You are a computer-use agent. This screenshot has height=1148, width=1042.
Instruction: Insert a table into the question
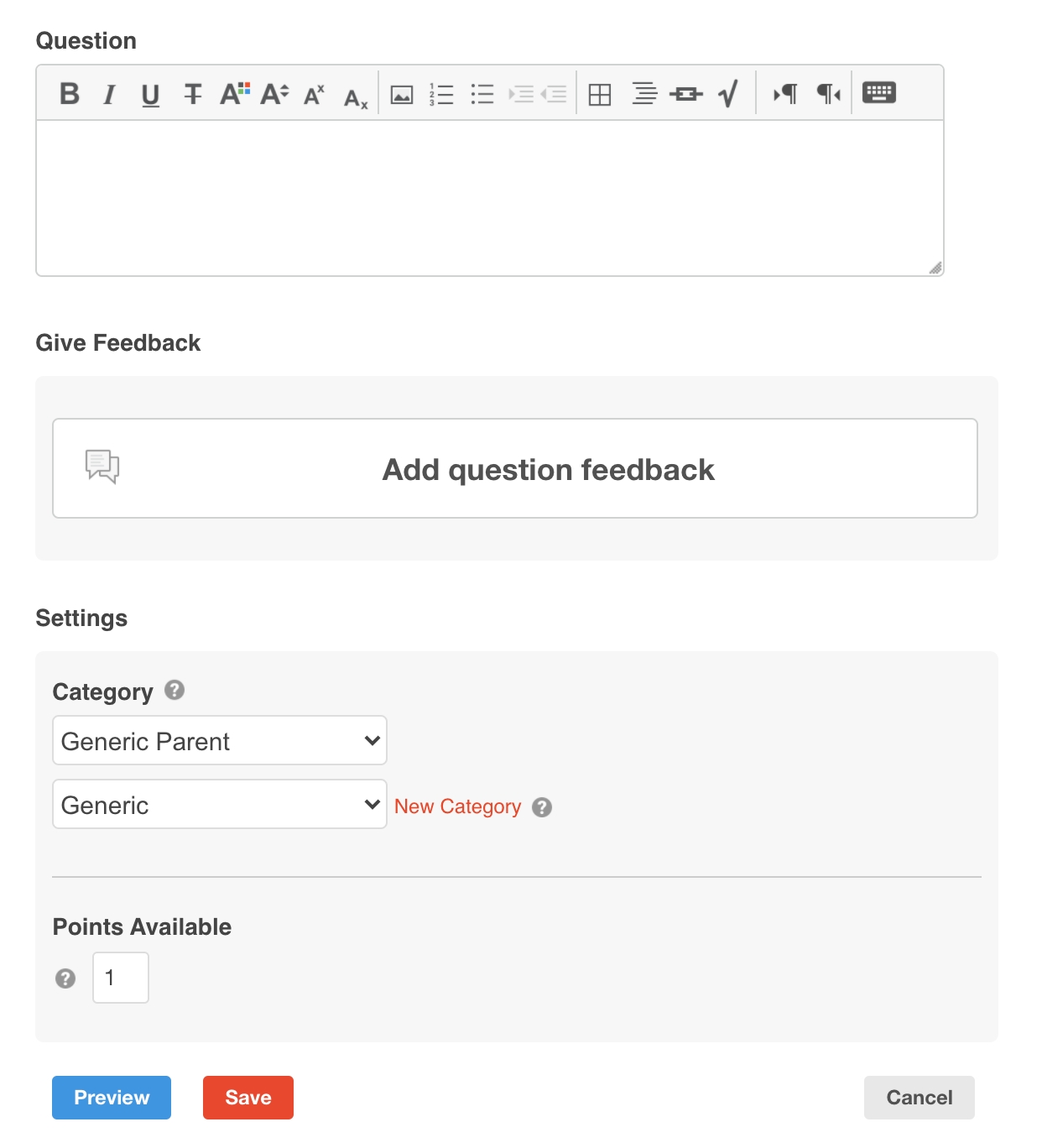pos(600,95)
